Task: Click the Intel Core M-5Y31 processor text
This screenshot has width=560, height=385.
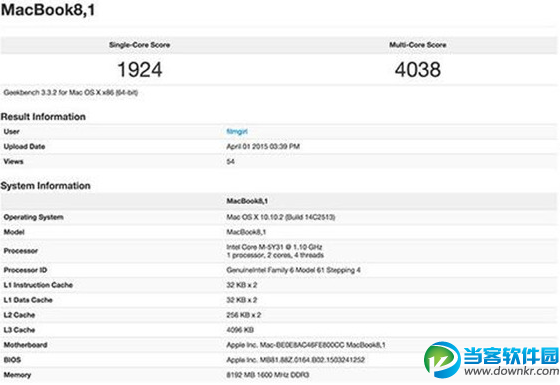Action: tap(274, 247)
